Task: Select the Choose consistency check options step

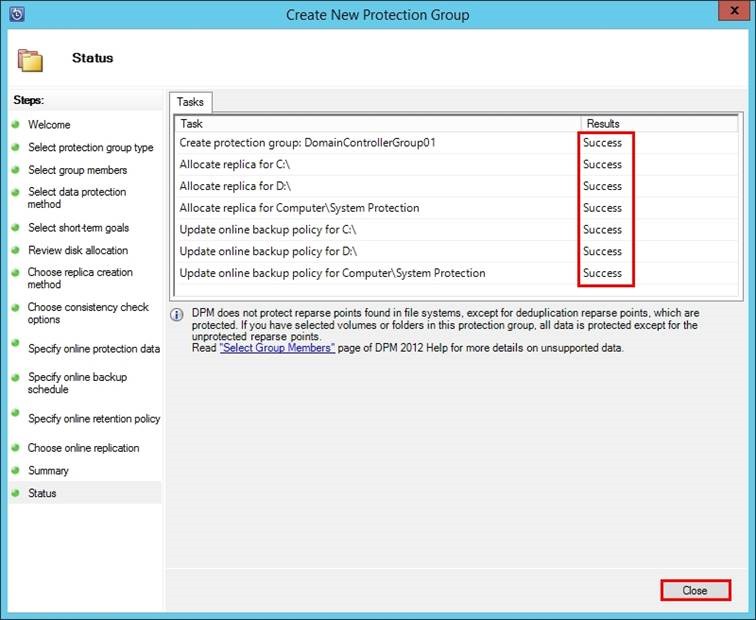Action: click(x=88, y=313)
